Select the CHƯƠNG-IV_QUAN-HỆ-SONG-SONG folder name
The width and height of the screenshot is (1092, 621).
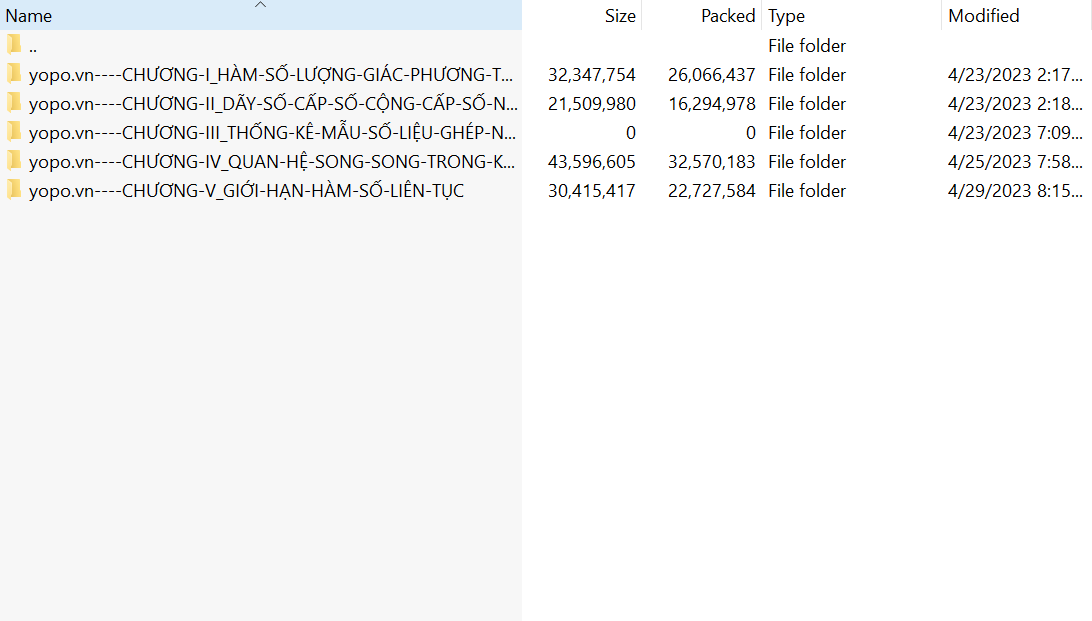272,162
